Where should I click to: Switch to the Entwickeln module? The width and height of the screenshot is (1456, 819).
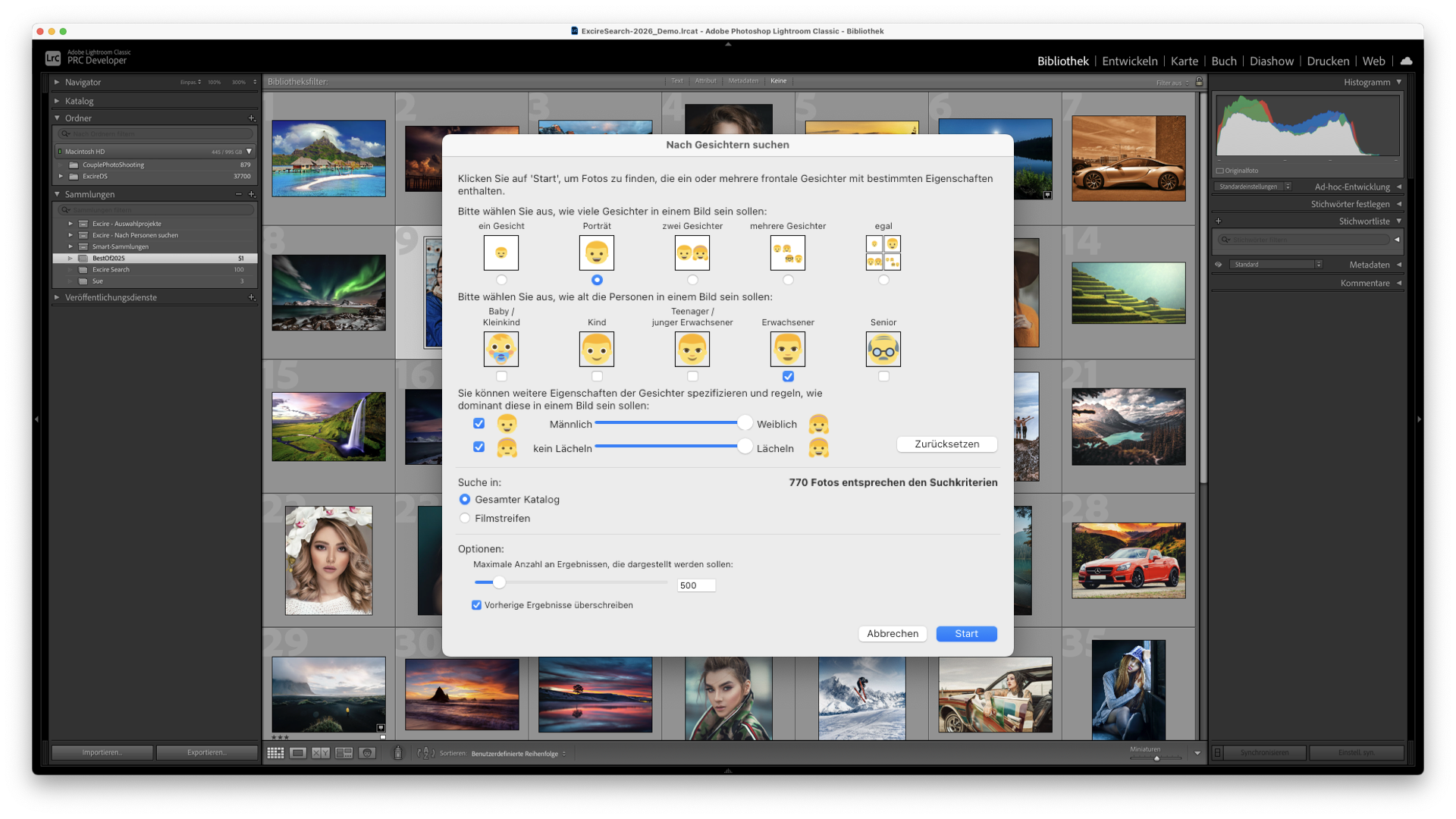pos(1129,61)
